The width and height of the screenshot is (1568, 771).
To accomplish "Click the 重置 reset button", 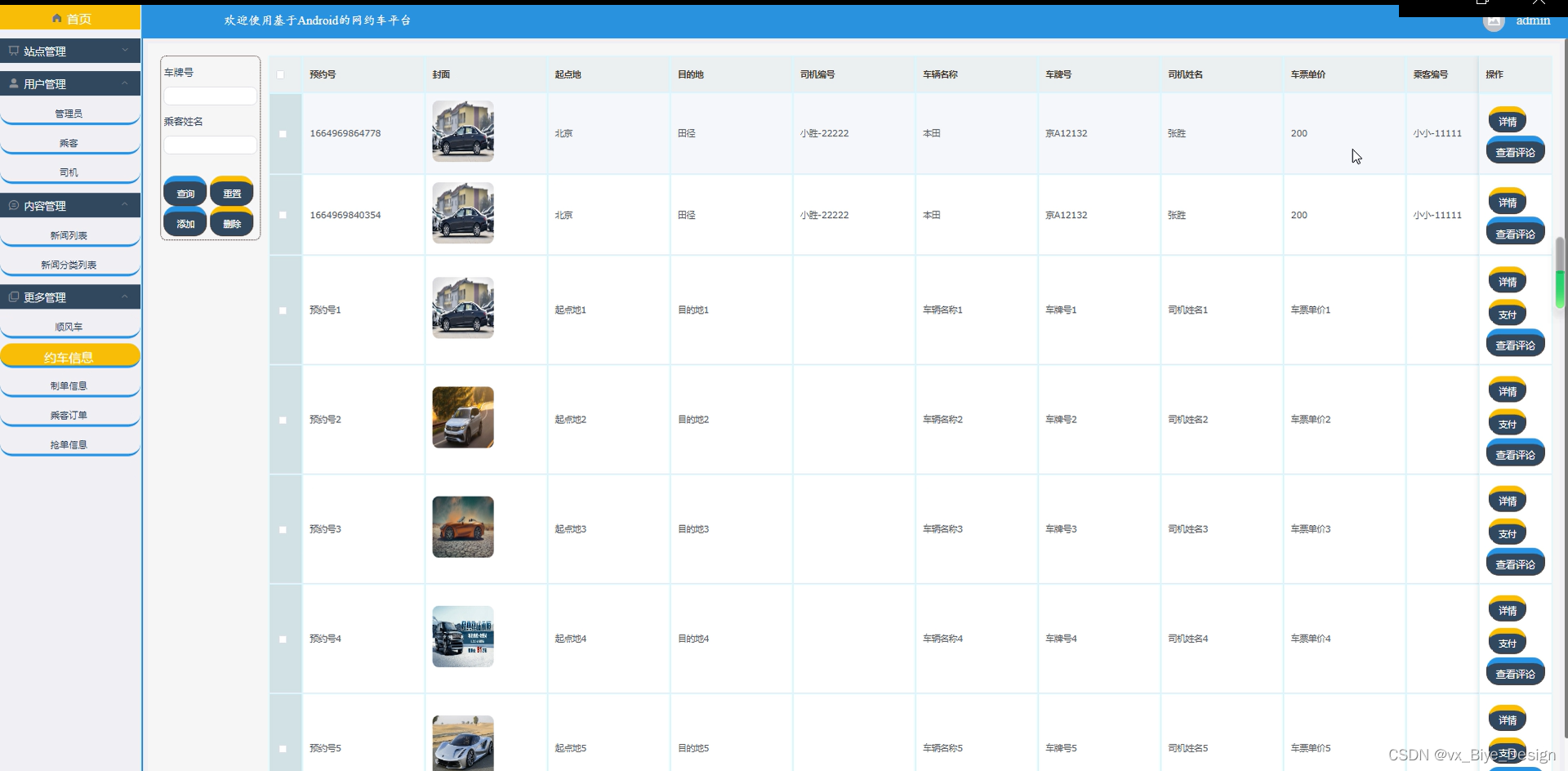I will pos(232,192).
